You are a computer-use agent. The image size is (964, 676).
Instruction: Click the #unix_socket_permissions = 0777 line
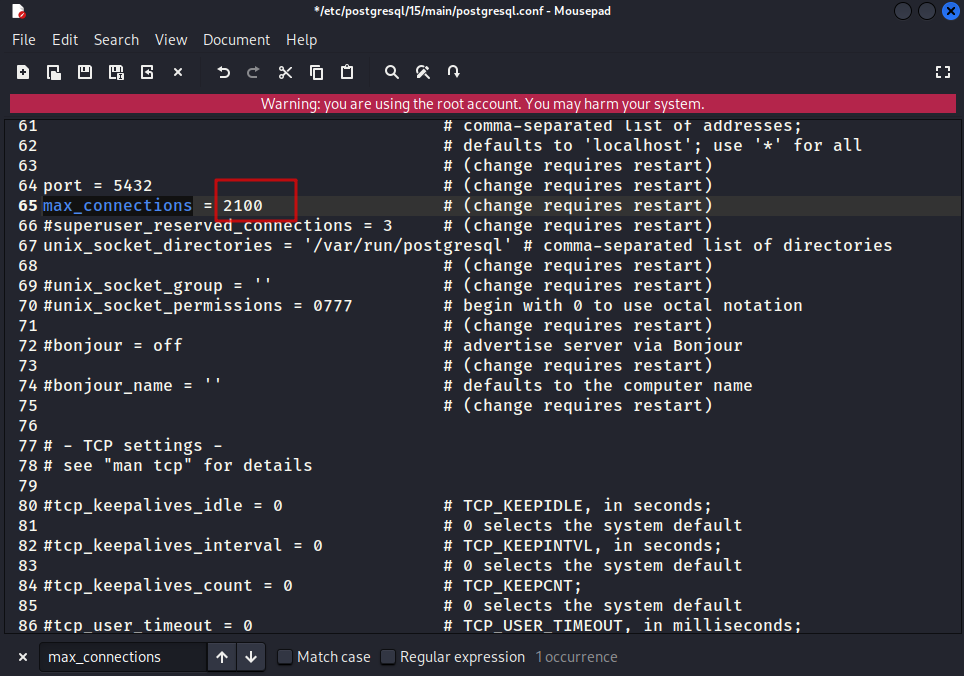click(x=197, y=305)
